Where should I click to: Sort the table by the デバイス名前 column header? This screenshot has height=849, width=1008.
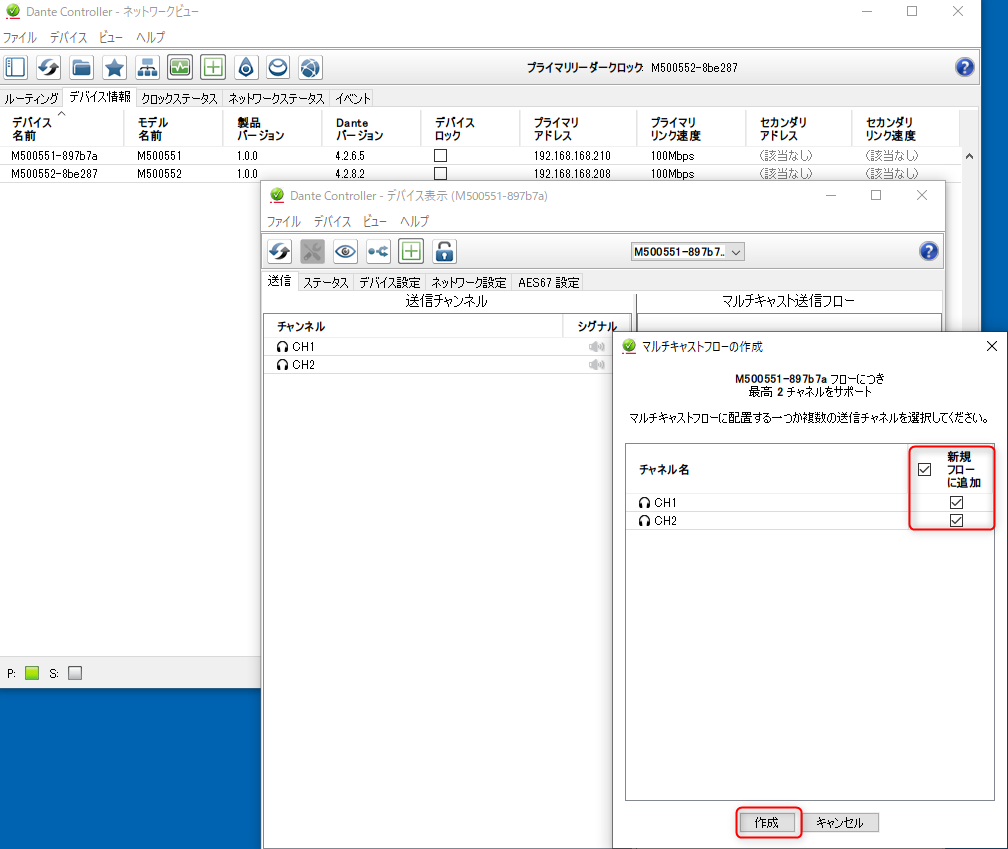click(x=62, y=129)
